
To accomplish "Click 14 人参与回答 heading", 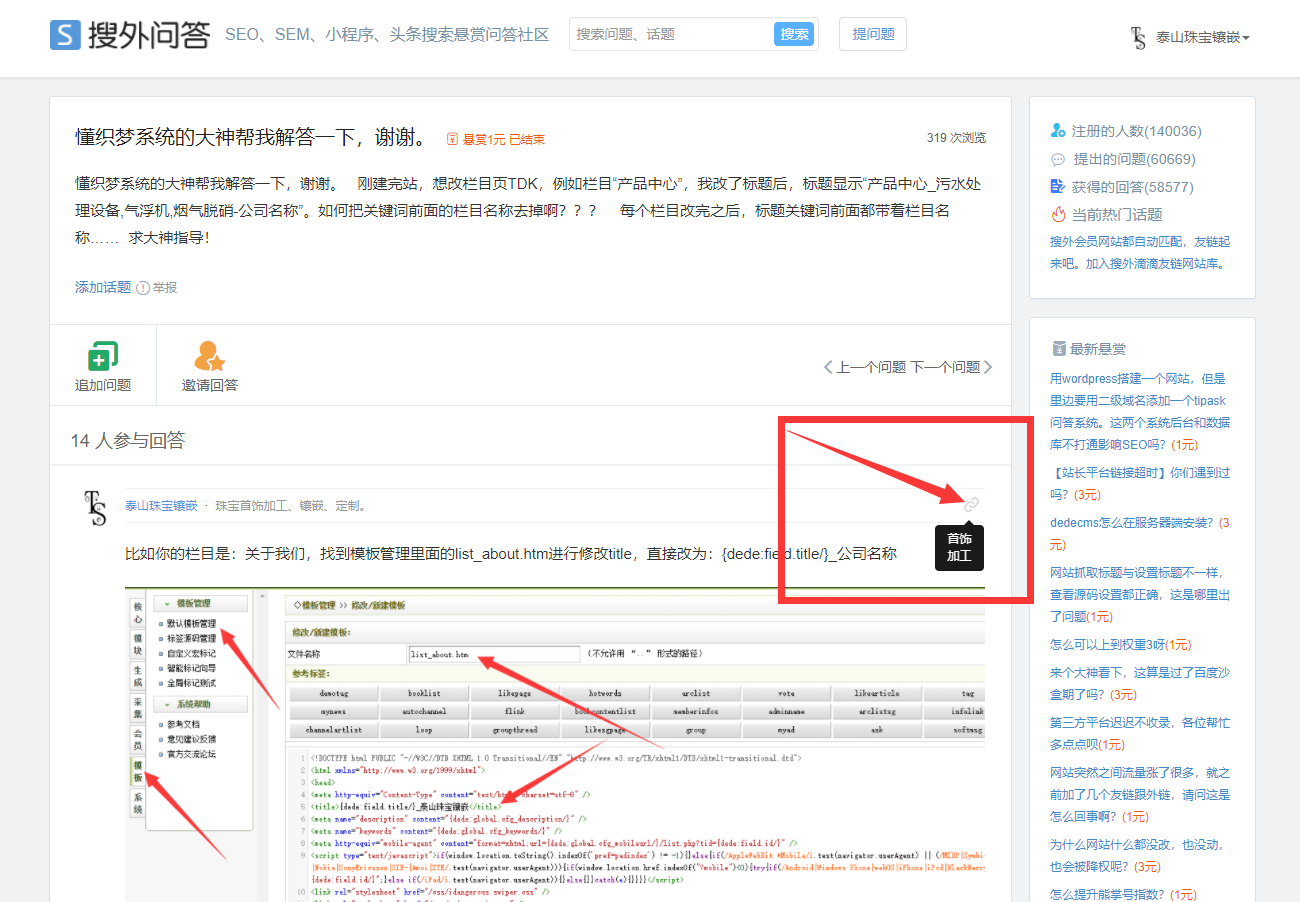I will point(128,440).
